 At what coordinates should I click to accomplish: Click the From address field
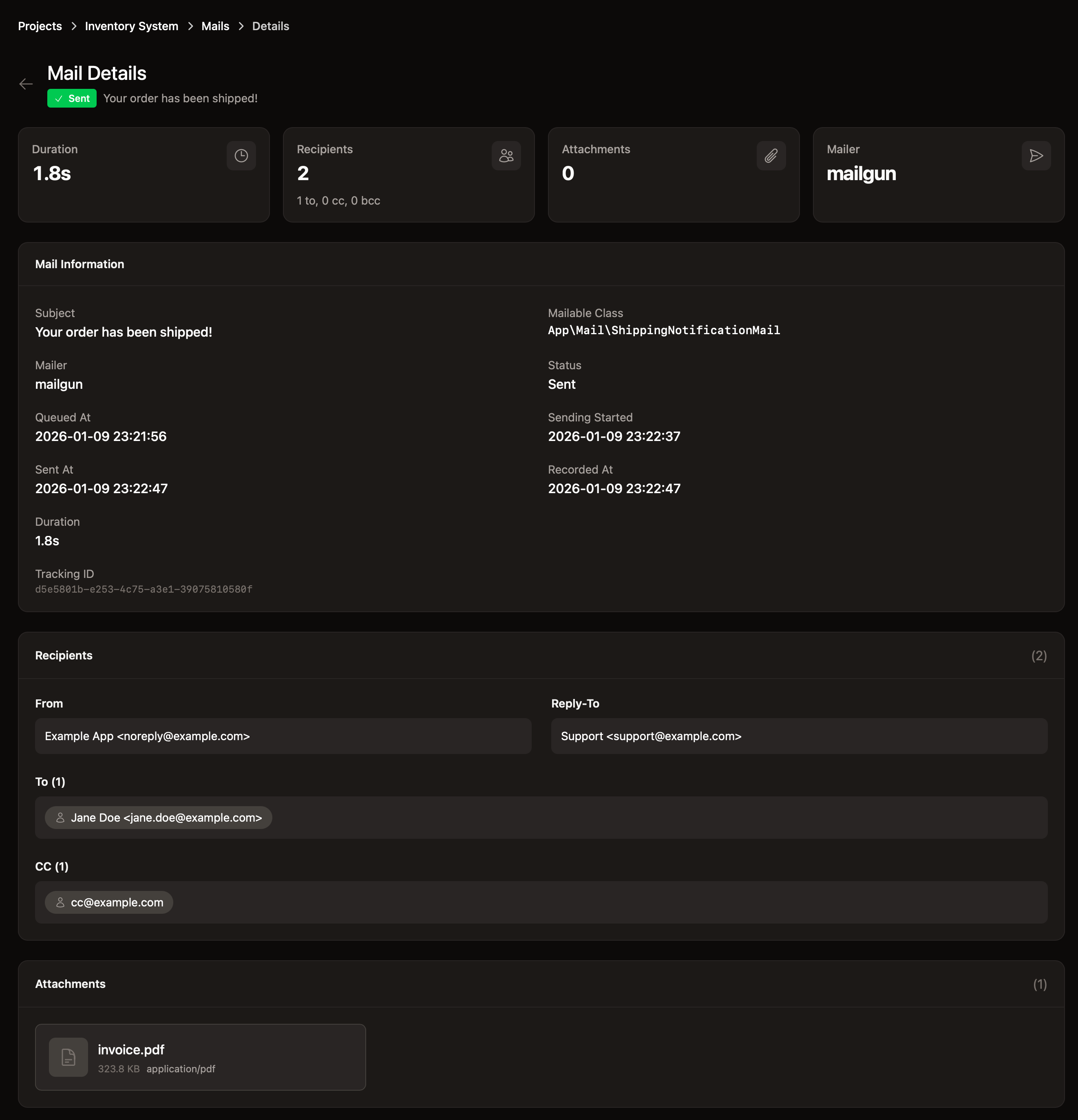[283, 736]
